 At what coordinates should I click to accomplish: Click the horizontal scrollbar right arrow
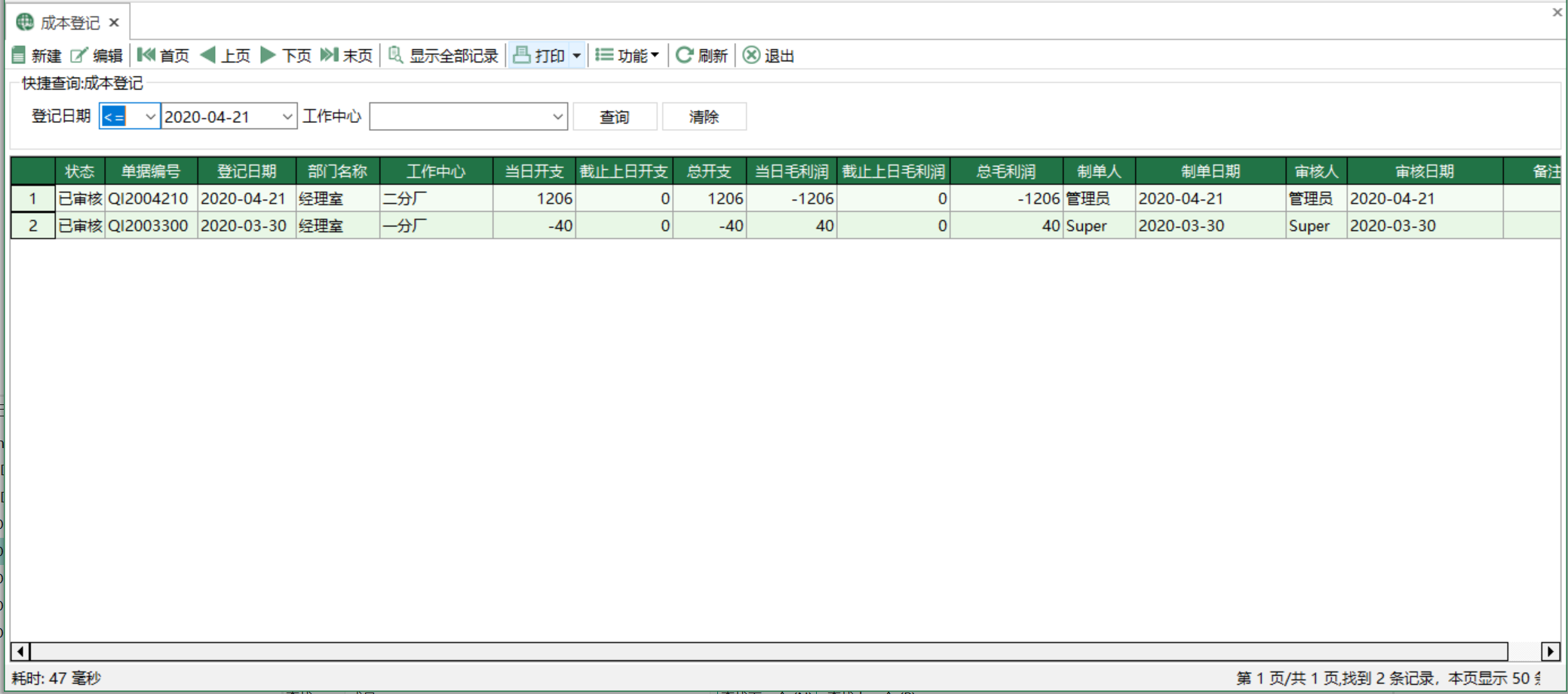pos(1550,651)
